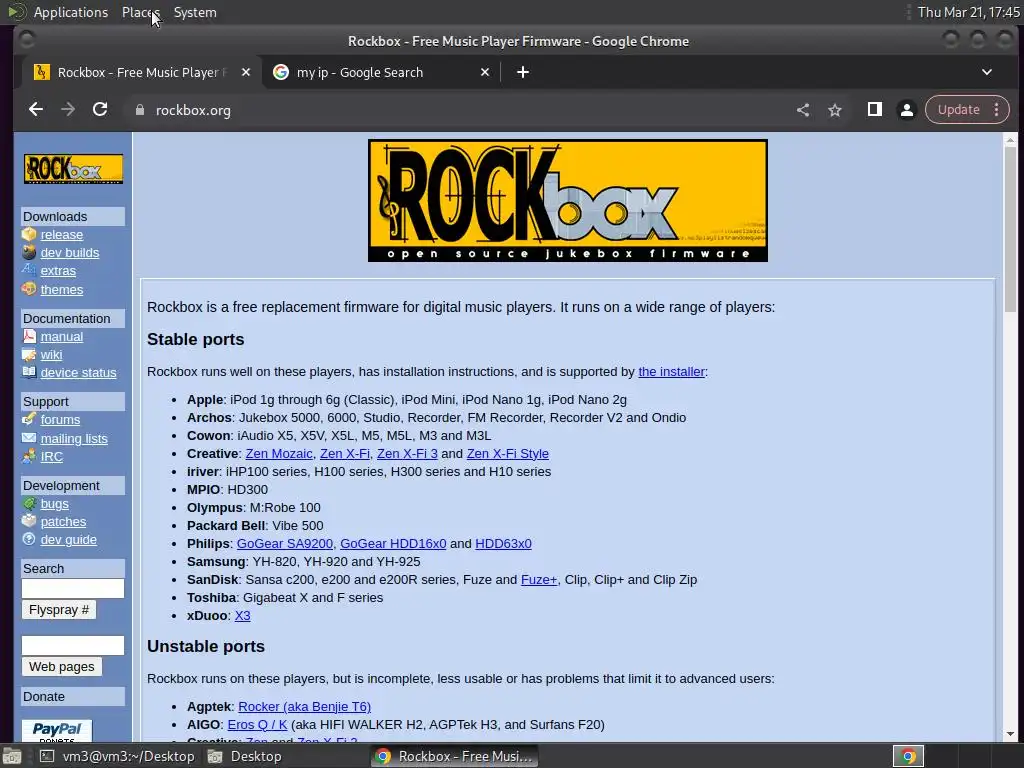Image resolution: width=1024 pixels, height=768 pixels.
Task: Switch to vm3@vm3:~/Desktop terminal in taskbar
Action: point(116,756)
